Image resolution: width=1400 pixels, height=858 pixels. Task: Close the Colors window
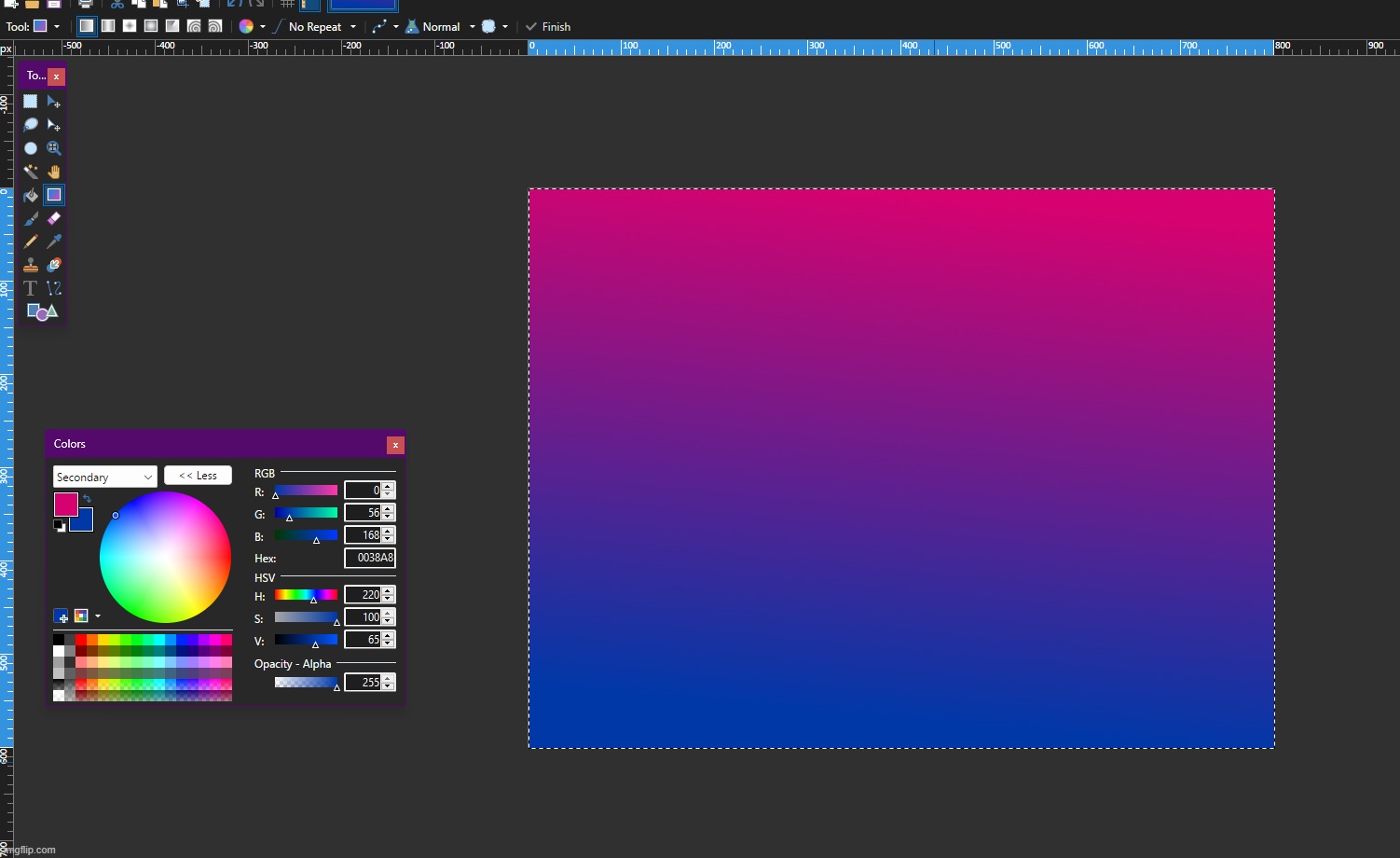395,445
